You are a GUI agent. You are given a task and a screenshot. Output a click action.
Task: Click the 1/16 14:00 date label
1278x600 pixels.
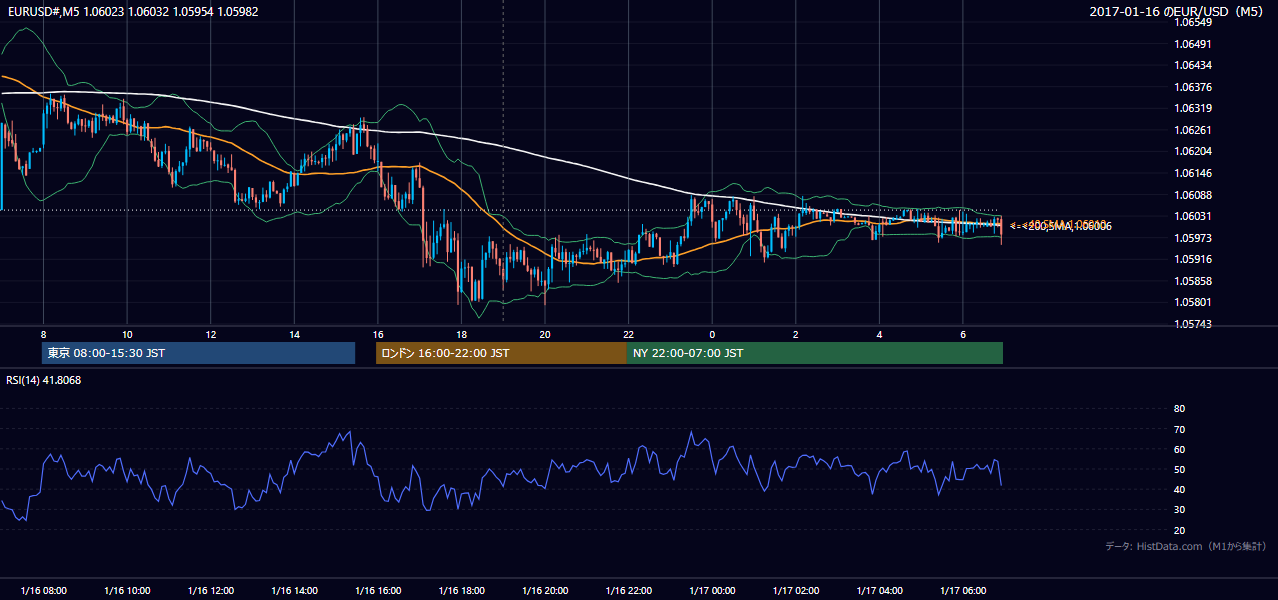(x=294, y=591)
